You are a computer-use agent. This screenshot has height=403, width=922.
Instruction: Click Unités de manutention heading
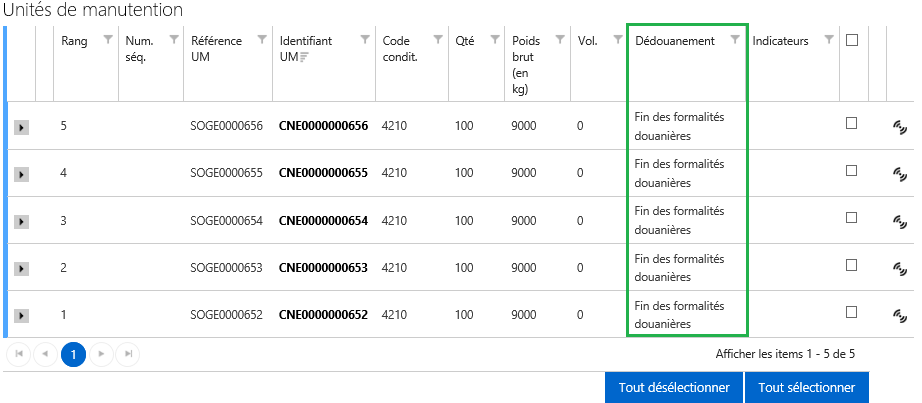pos(93,10)
